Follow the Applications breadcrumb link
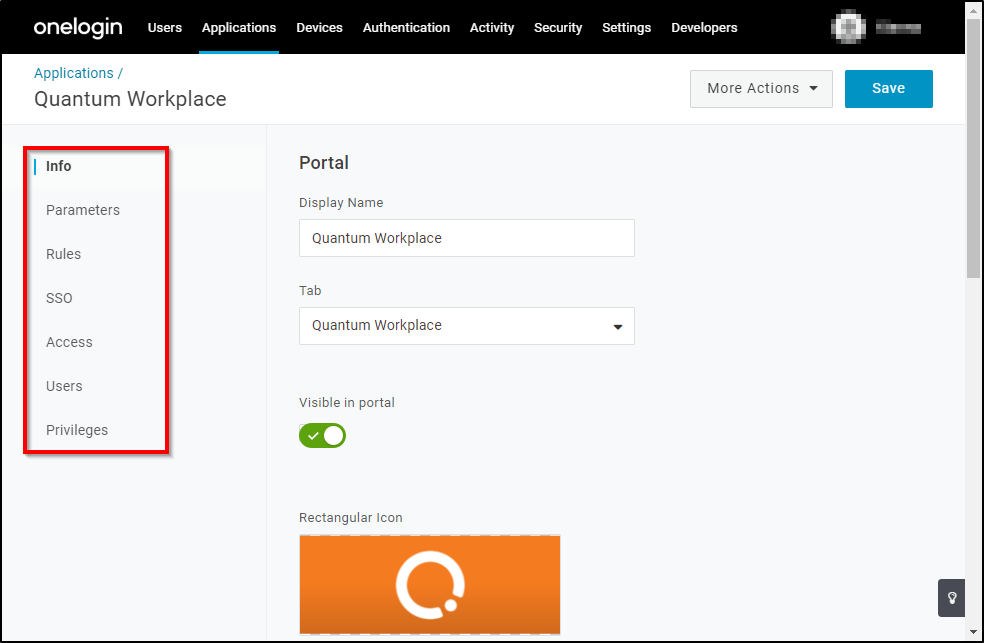Viewport: 984px width, 643px height. click(x=74, y=72)
